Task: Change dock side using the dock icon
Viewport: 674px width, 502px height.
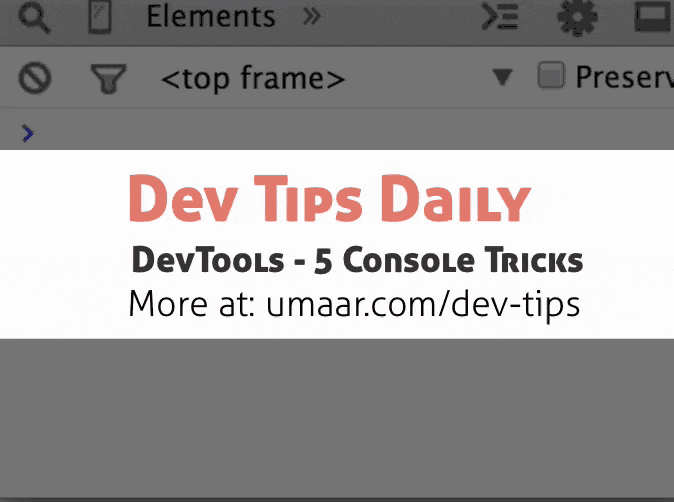Action: coord(653,16)
